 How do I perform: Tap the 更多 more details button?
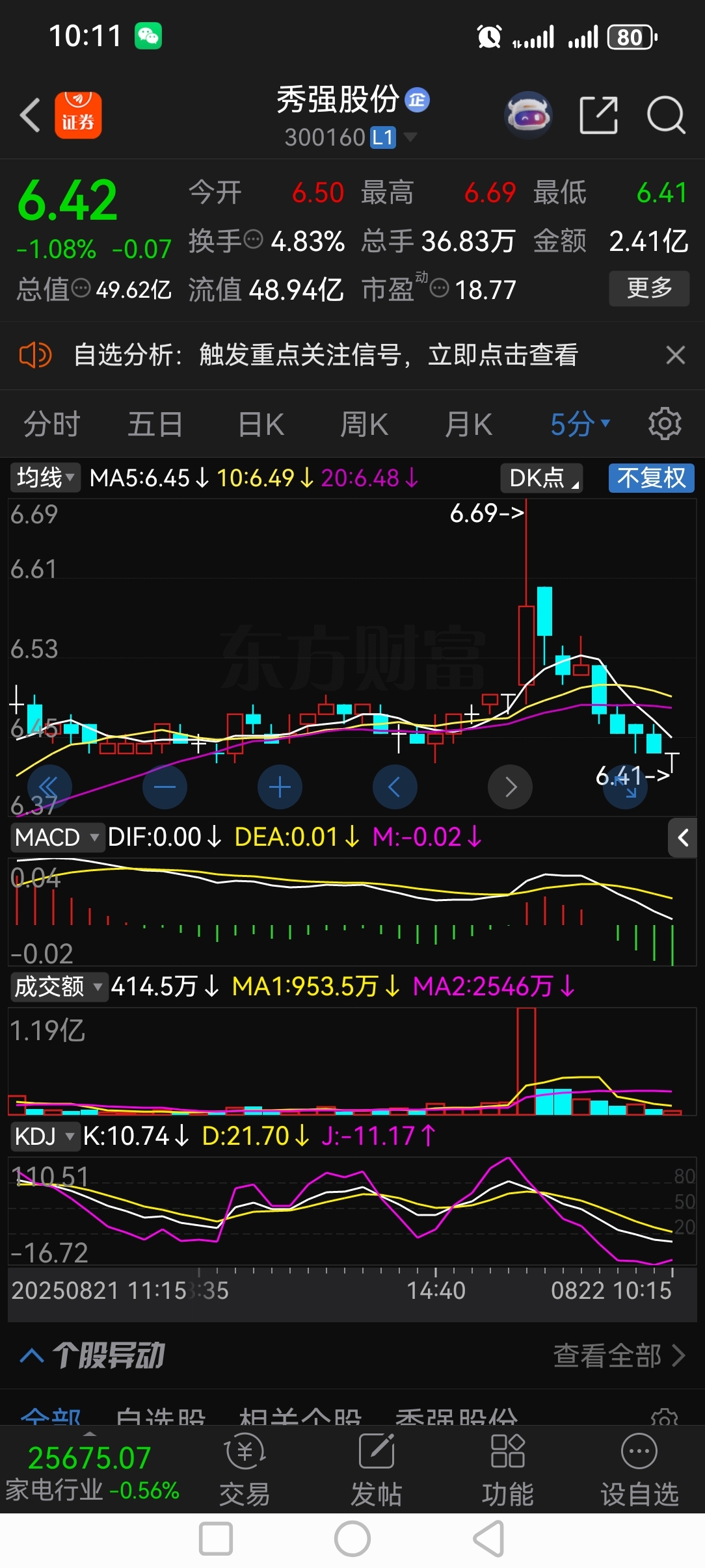[649, 288]
